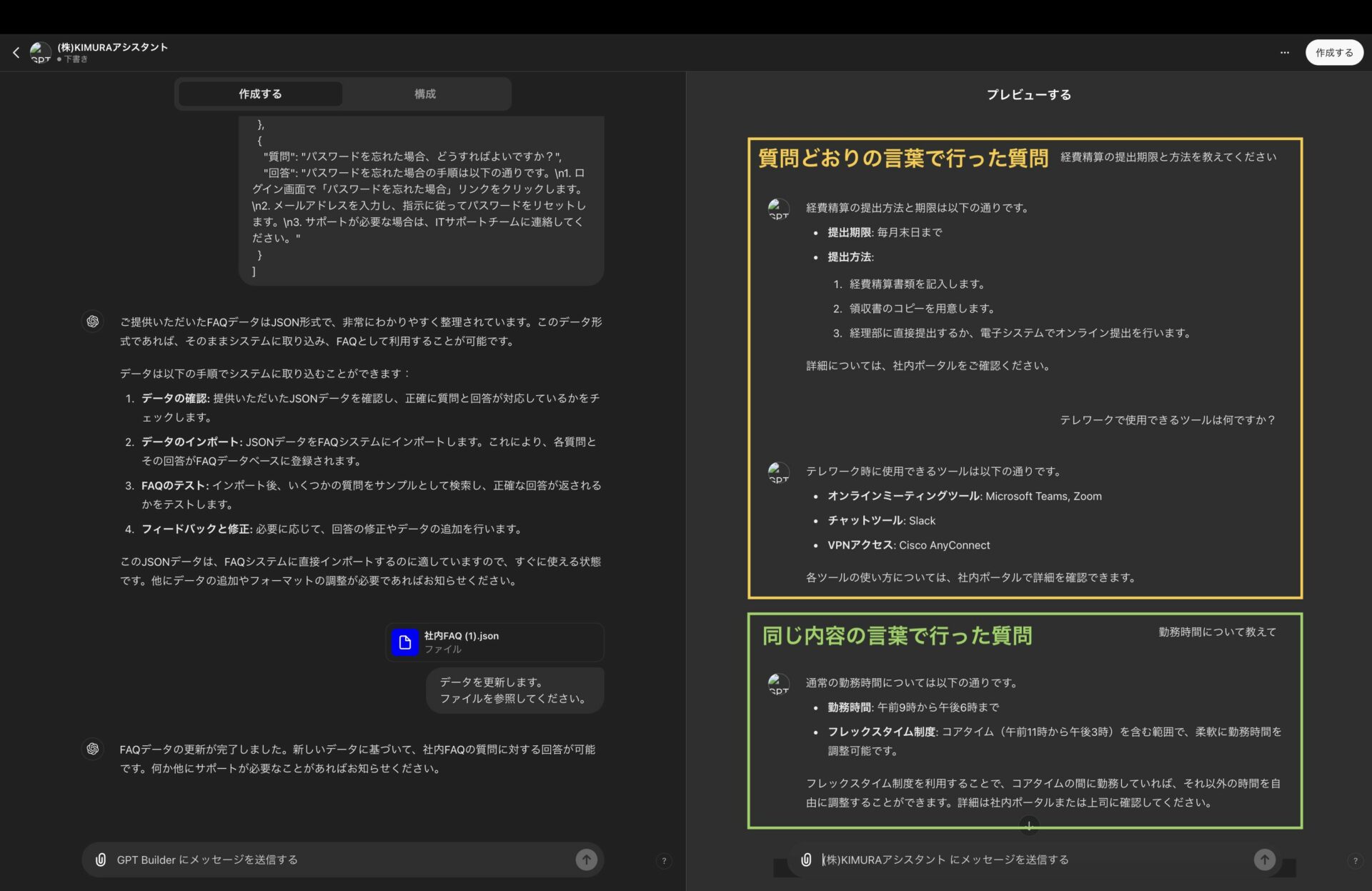Open the help question mark beside GPT Builder input
The width and height of the screenshot is (1372, 891).
point(664,861)
